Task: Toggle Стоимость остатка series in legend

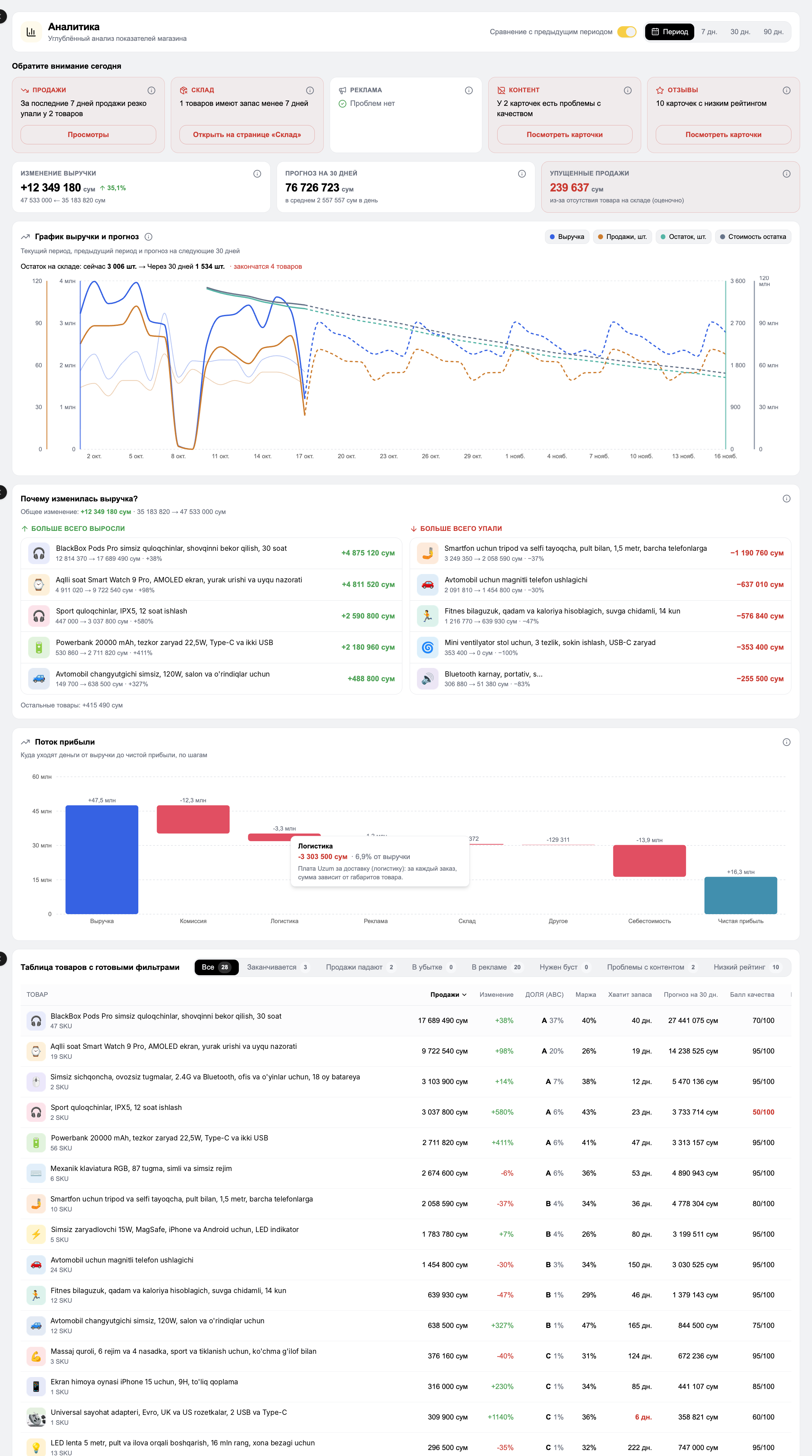Action: tap(753, 237)
